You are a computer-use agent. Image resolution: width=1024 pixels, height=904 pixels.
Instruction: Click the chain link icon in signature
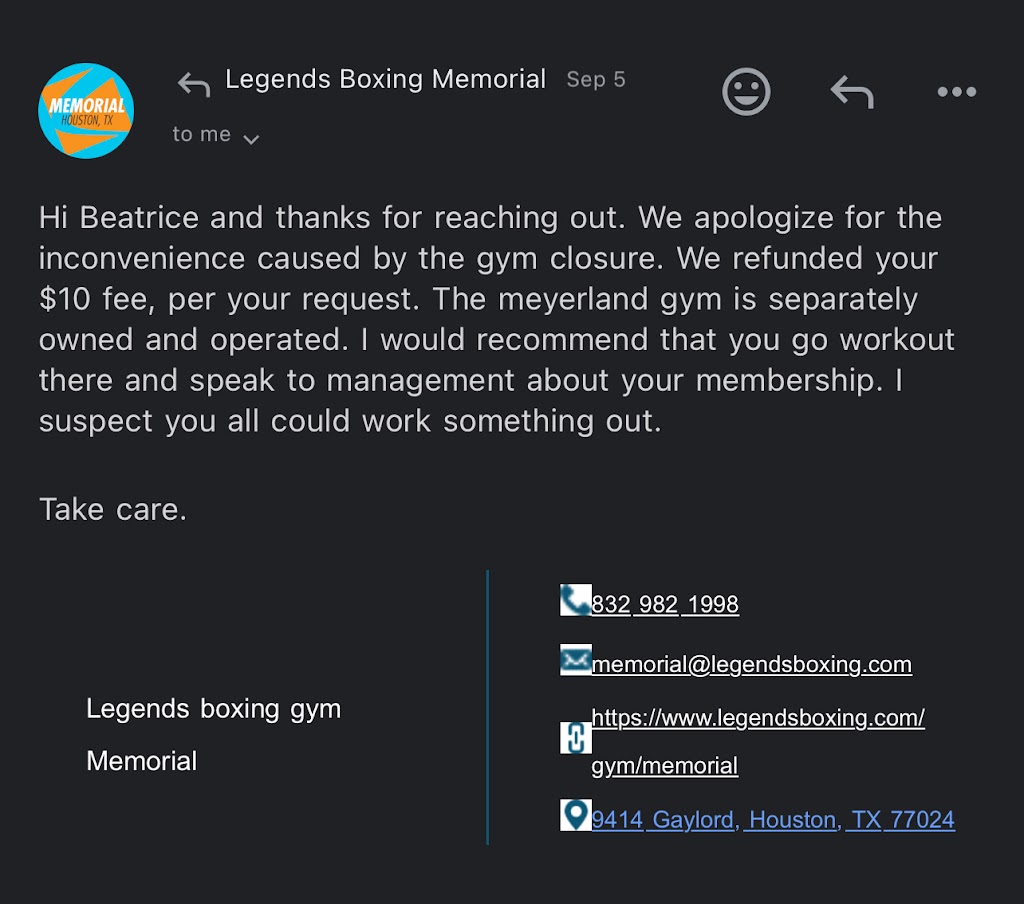tap(575, 738)
